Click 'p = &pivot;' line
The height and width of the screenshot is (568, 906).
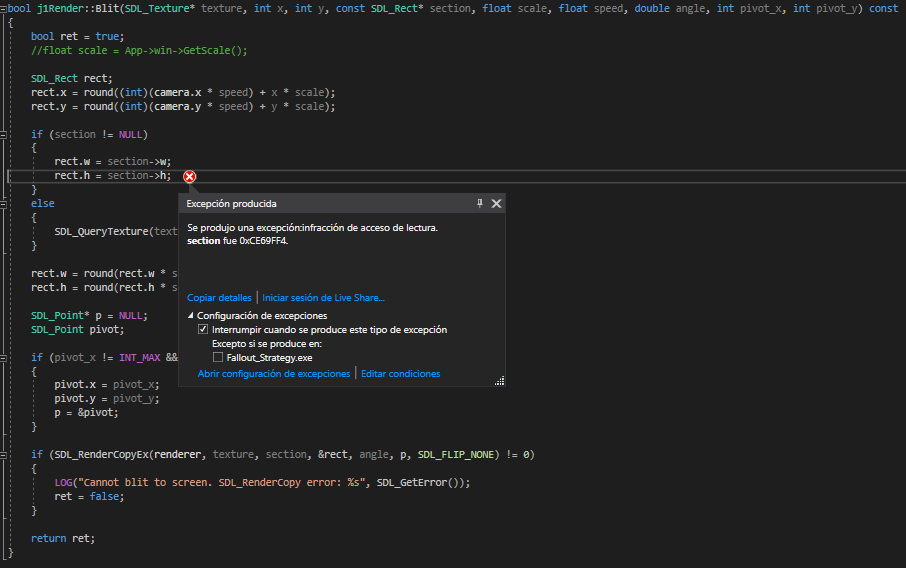[87, 413]
